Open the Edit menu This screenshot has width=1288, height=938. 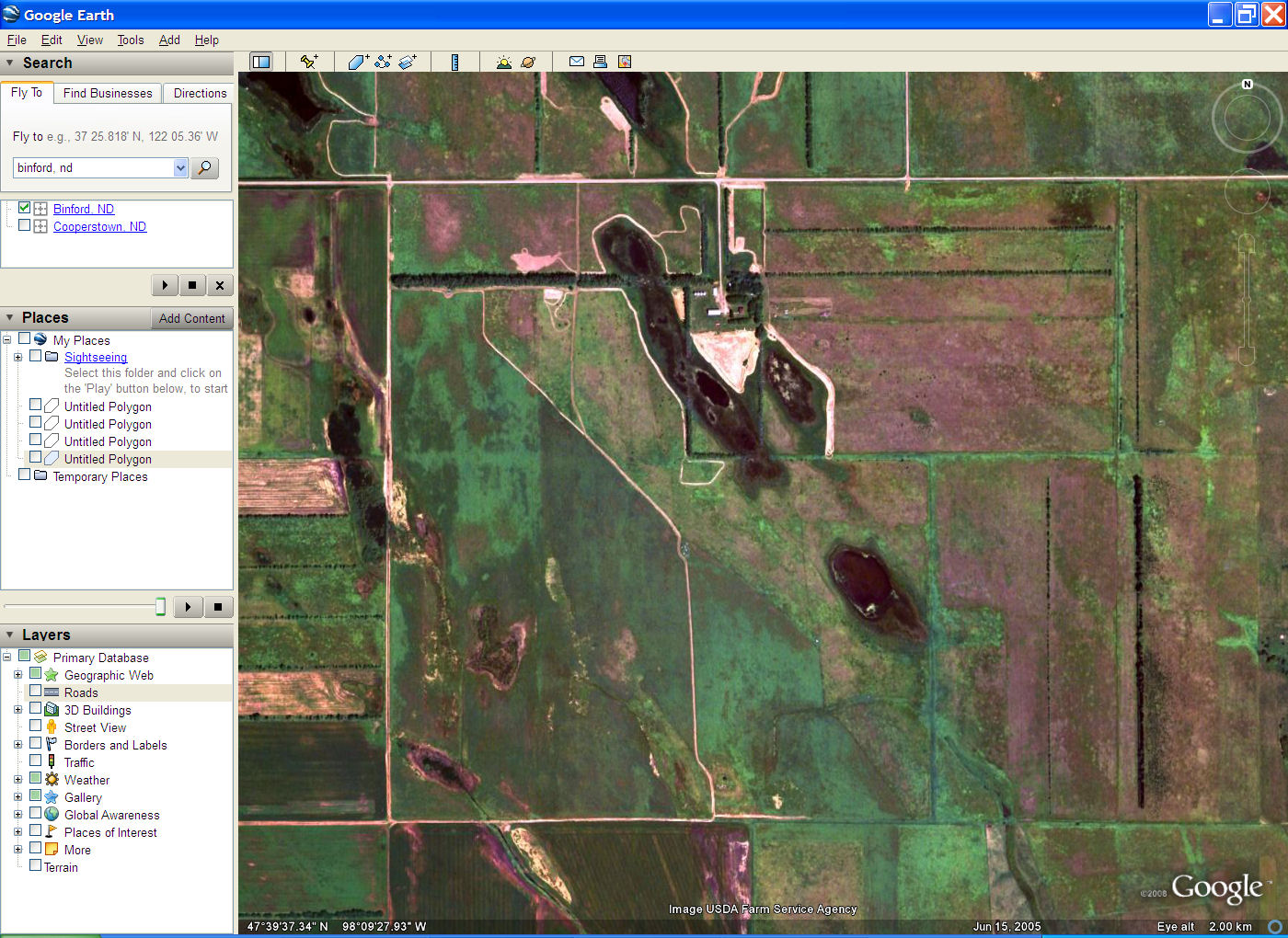click(x=52, y=40)
